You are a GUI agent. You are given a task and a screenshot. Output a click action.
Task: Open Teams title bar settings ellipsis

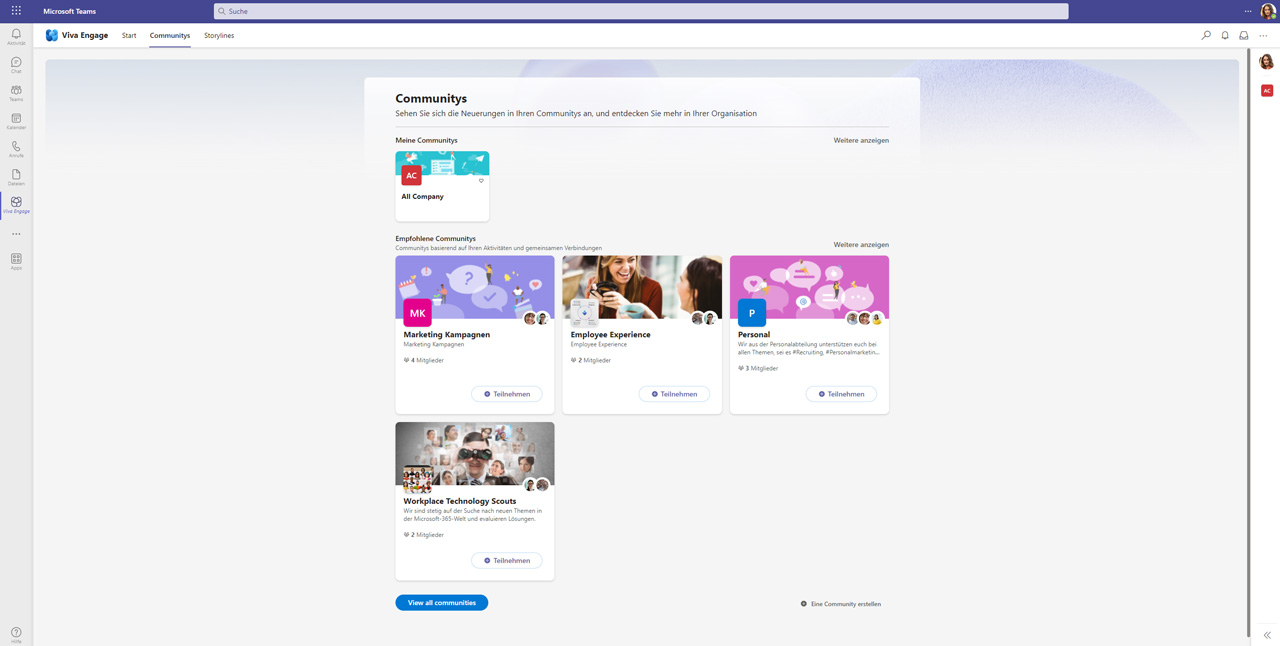pos(1248,11)
